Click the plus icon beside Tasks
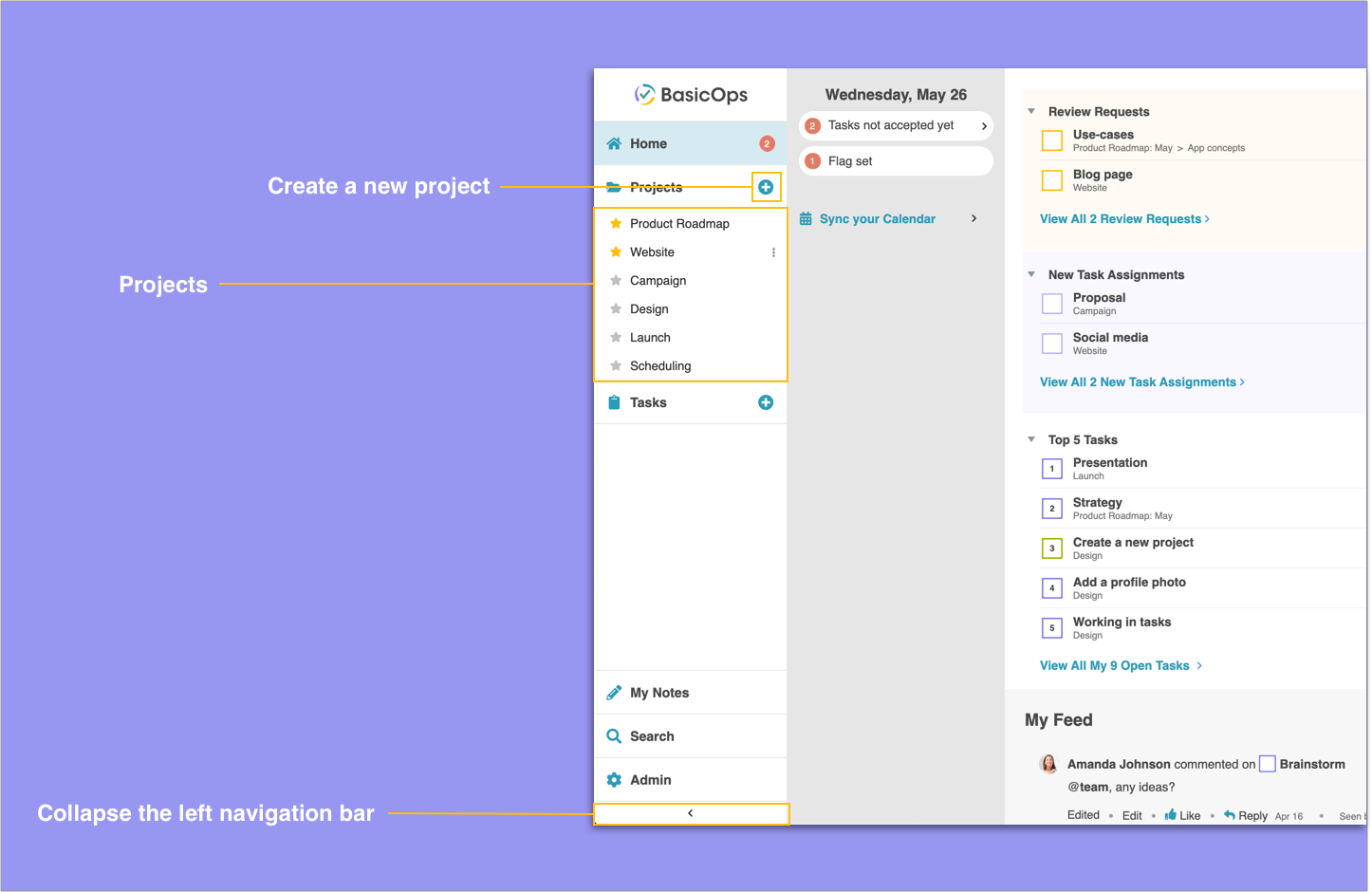 (766, 403)
